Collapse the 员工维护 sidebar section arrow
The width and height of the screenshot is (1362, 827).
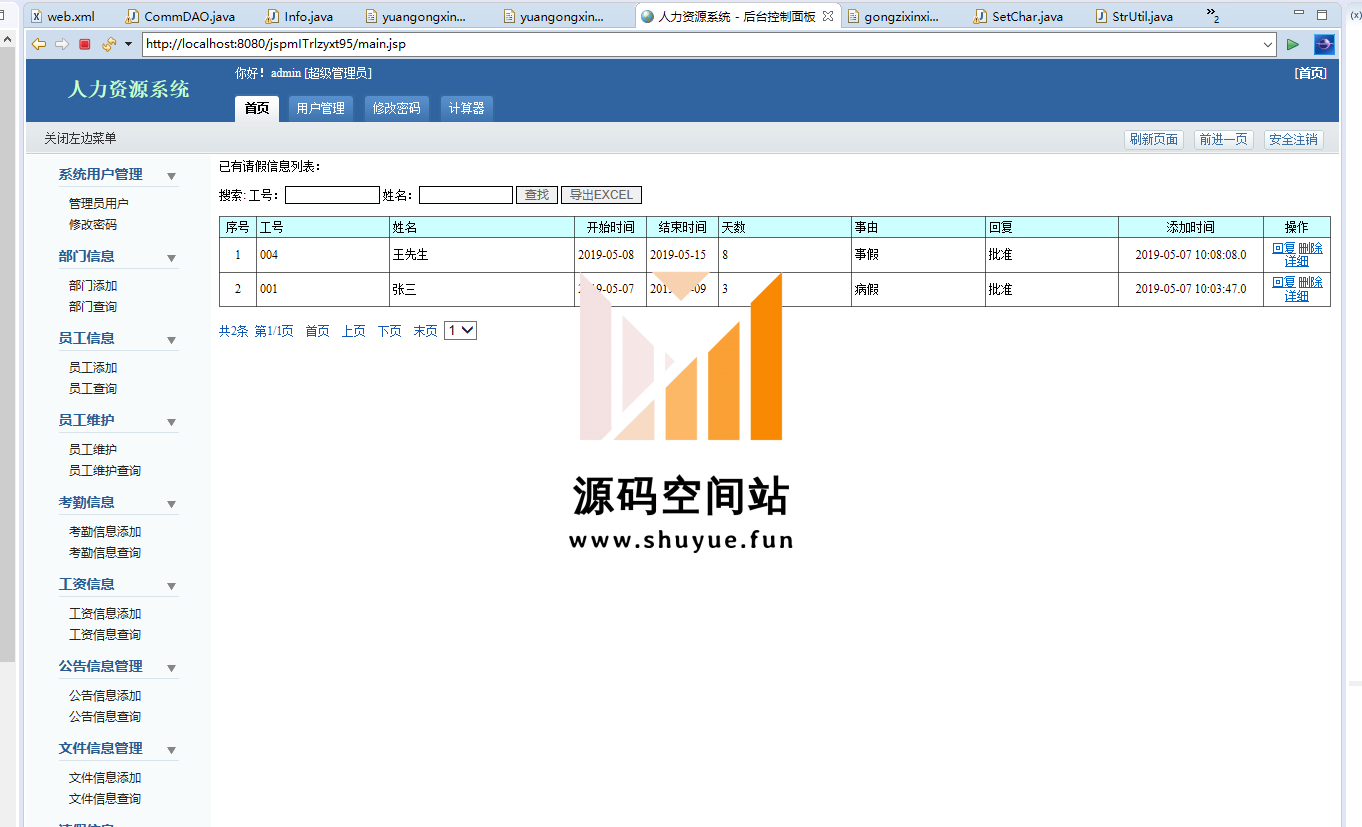171,422
